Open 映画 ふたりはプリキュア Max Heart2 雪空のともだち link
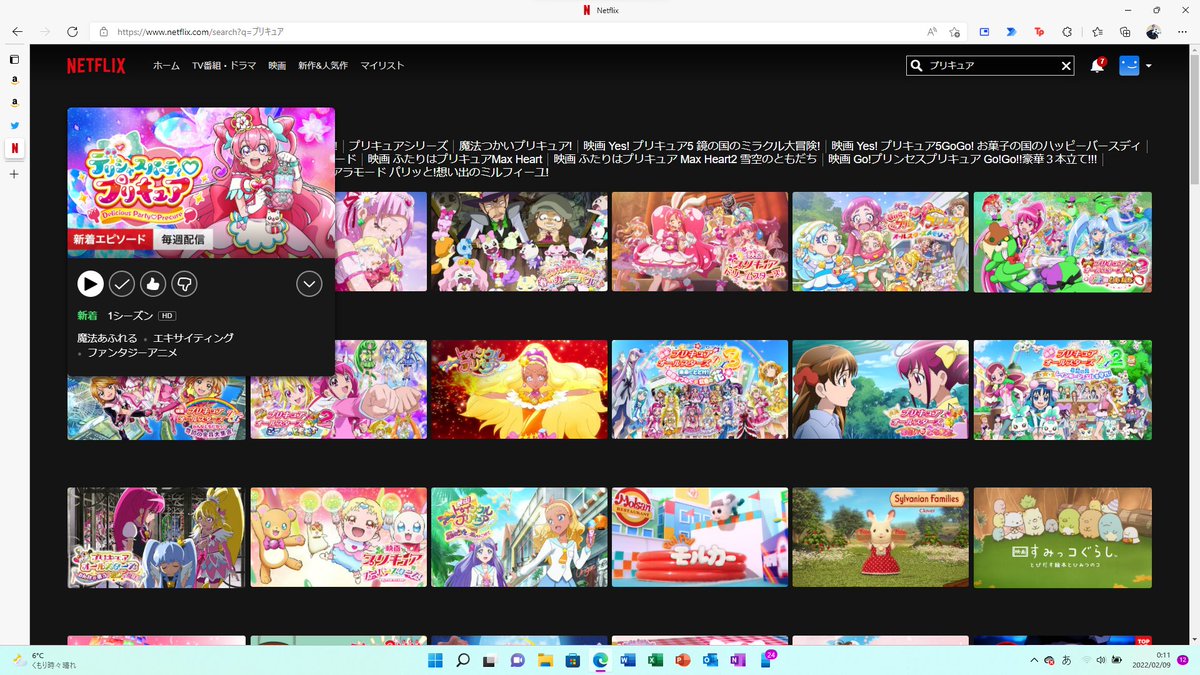Viewport: 1200px width, 675px height. [685, 159]
